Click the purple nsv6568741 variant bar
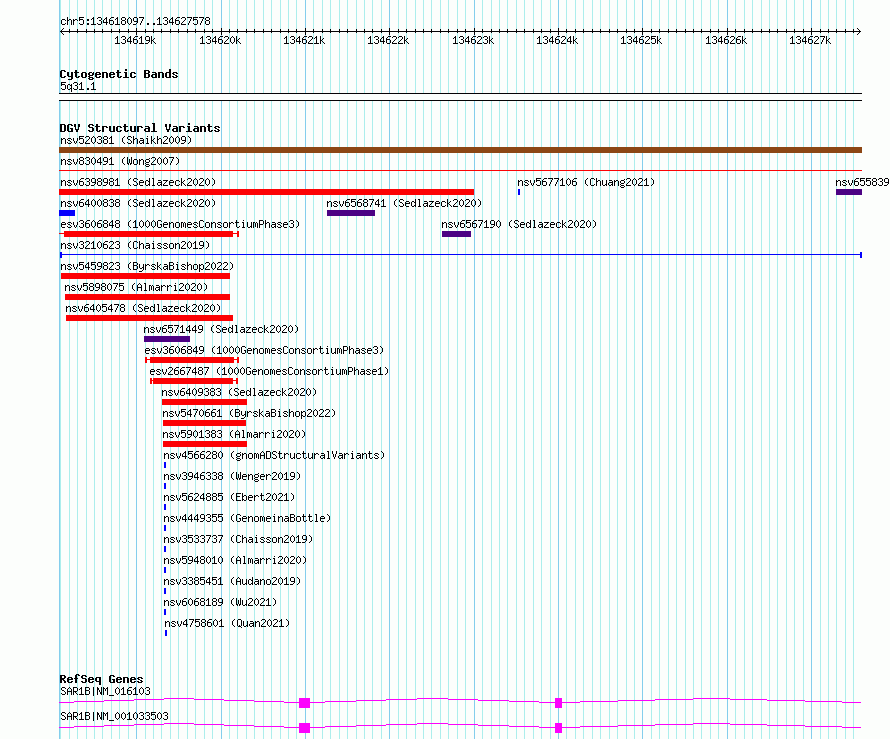This screenshot has width=890, height=739. click(x=351, y=213)
